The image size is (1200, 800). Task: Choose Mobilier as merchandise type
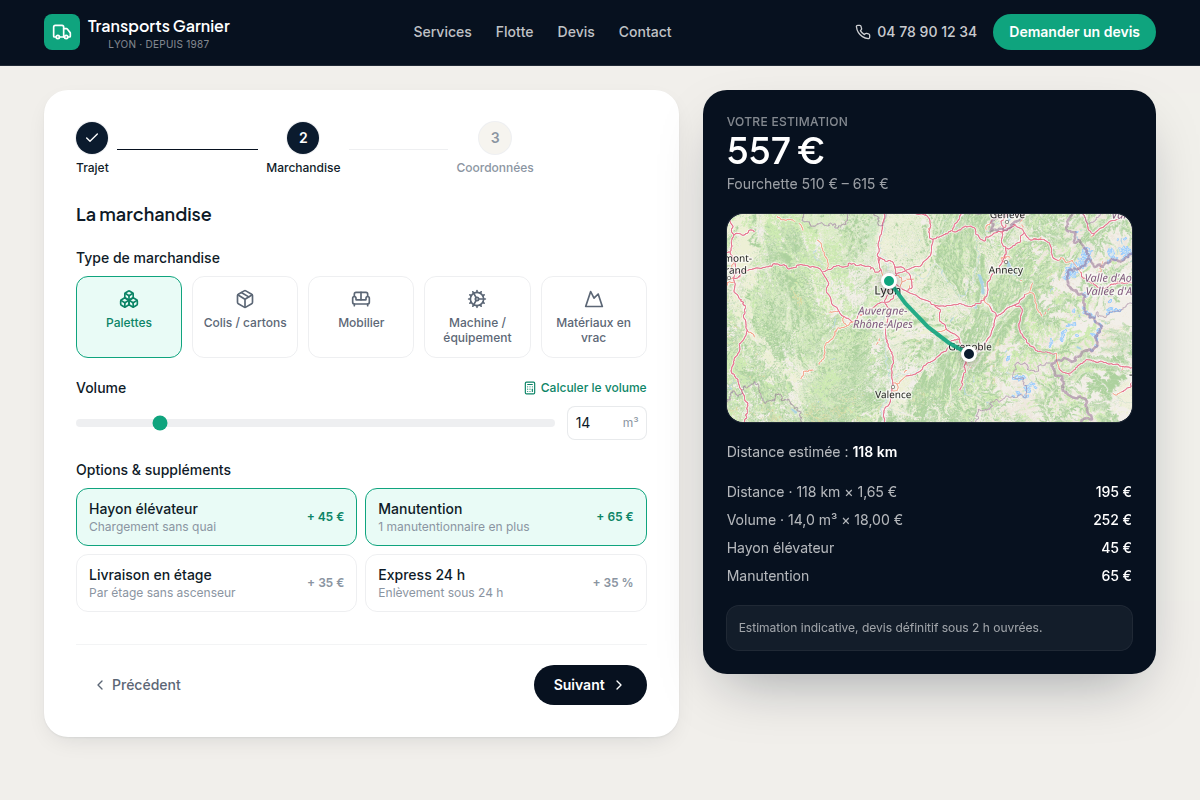(x=361, y=317)
